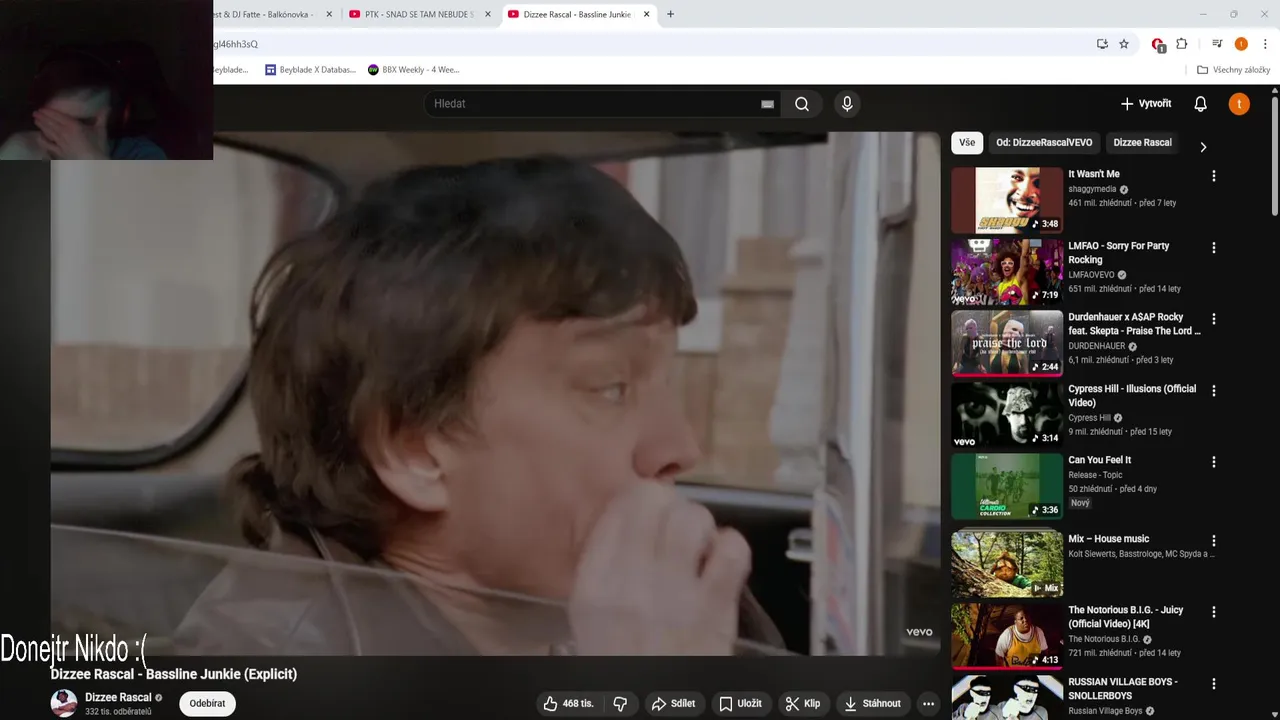
Task: Open options menu for Russian Village Boys video
Action: point(1214,684)
